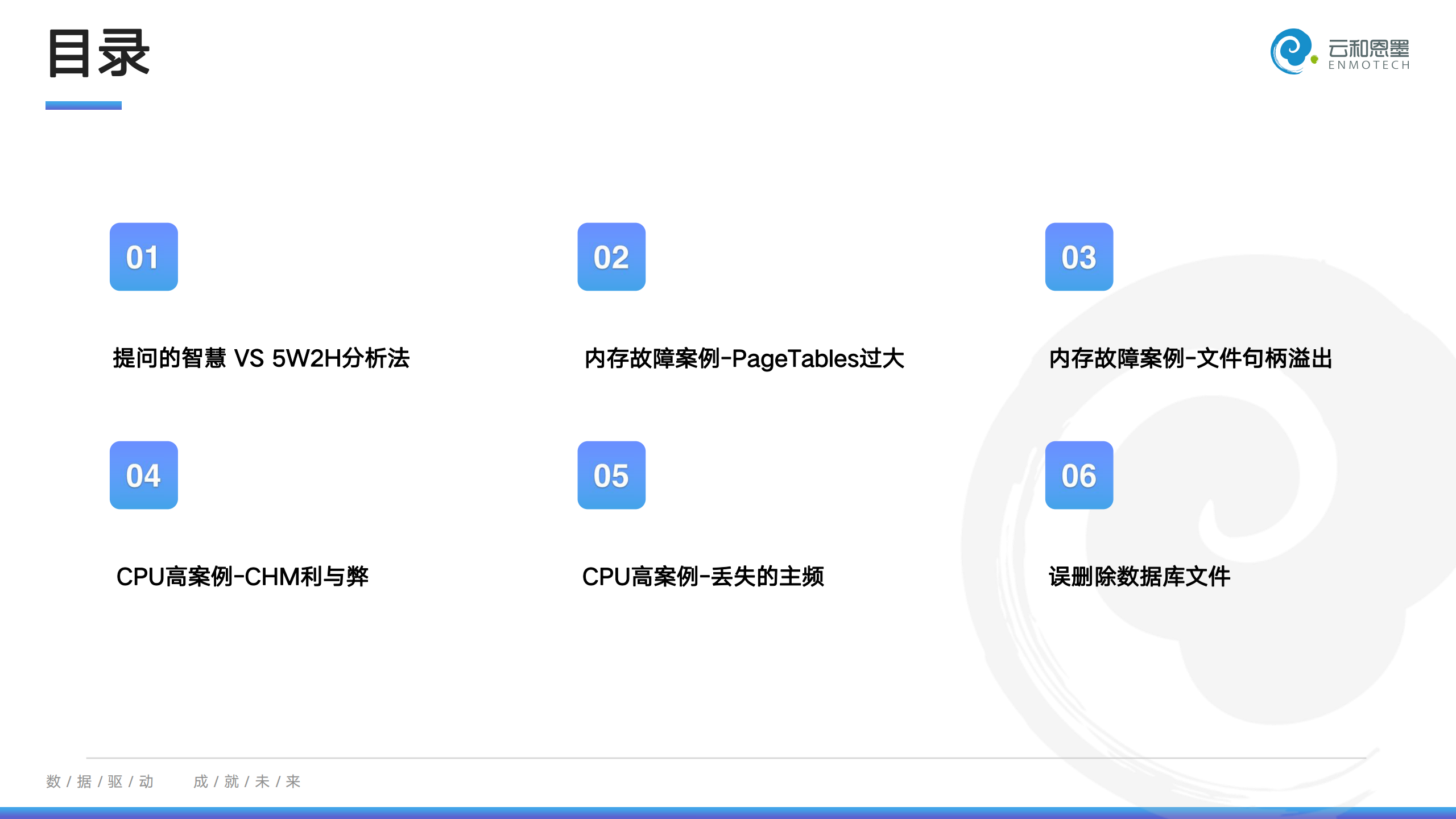Image resolution: width=1456 pixels, height=819 pixels.
Task: Click the 02 numbered badge
Action: (x=611, y=257)
